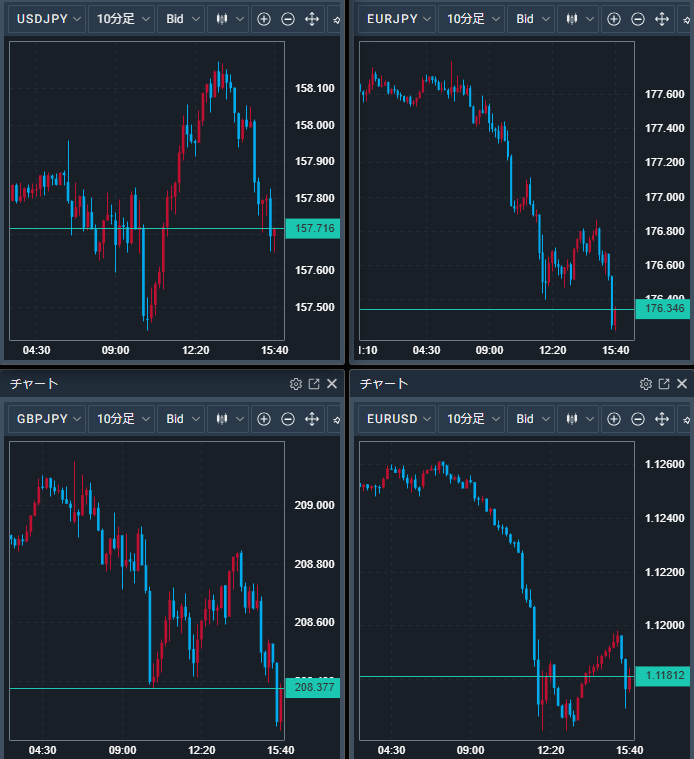694x759 pixels.
Task: Change the EURJPY 10分足 timeframe dropdown
Action: pyautogui.click(x=472, y=19)
